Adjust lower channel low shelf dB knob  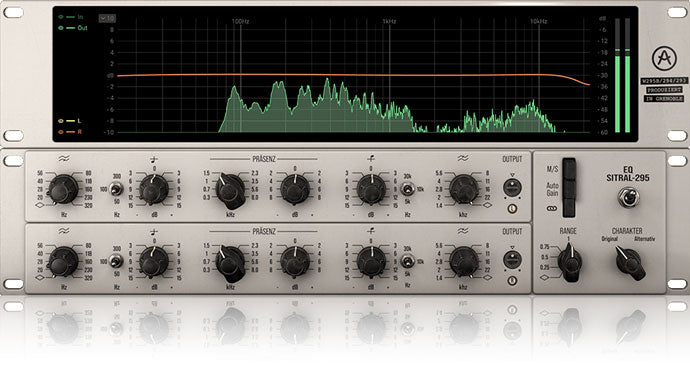coord(154,261)
